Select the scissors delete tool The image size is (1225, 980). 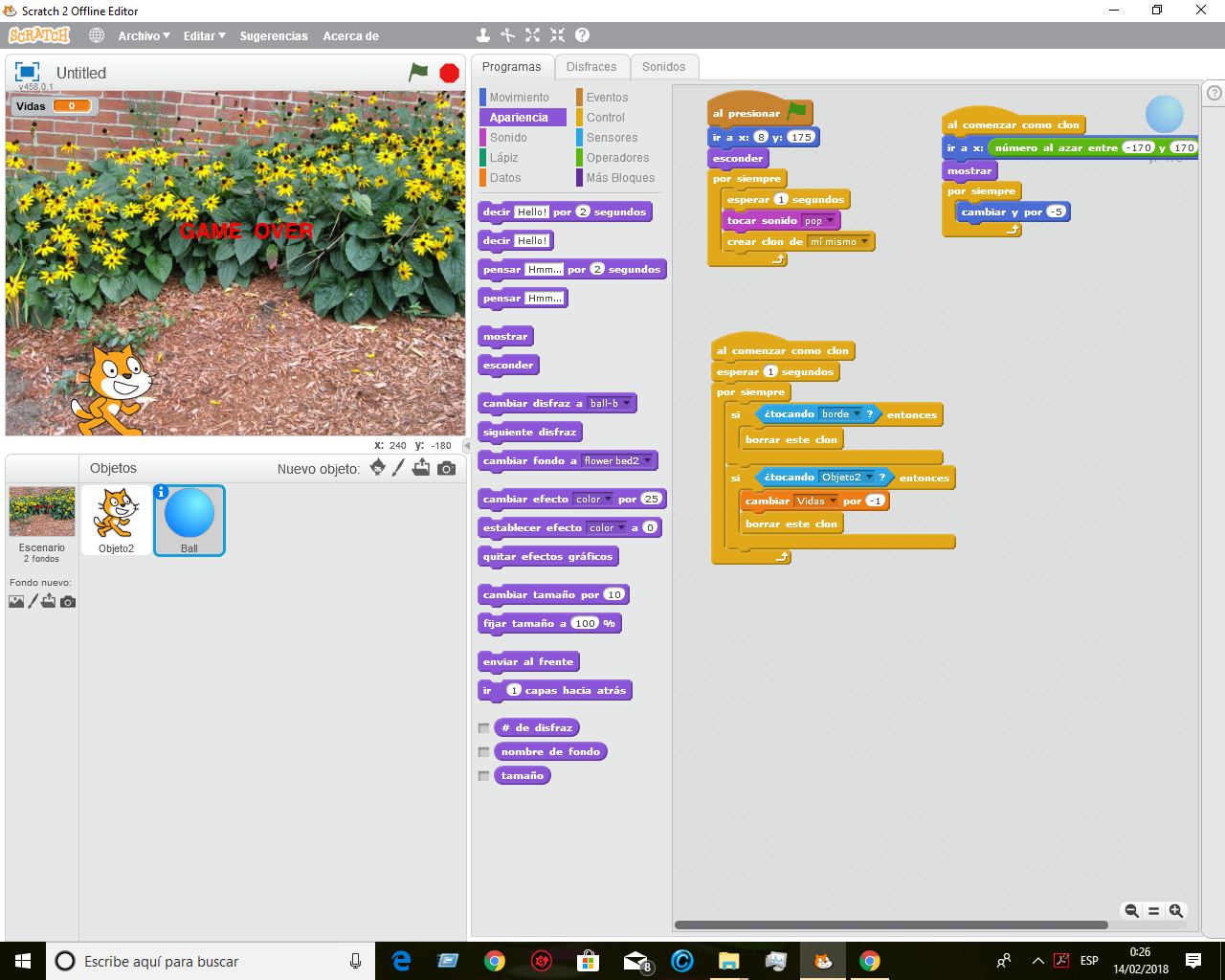coord(507,34)
